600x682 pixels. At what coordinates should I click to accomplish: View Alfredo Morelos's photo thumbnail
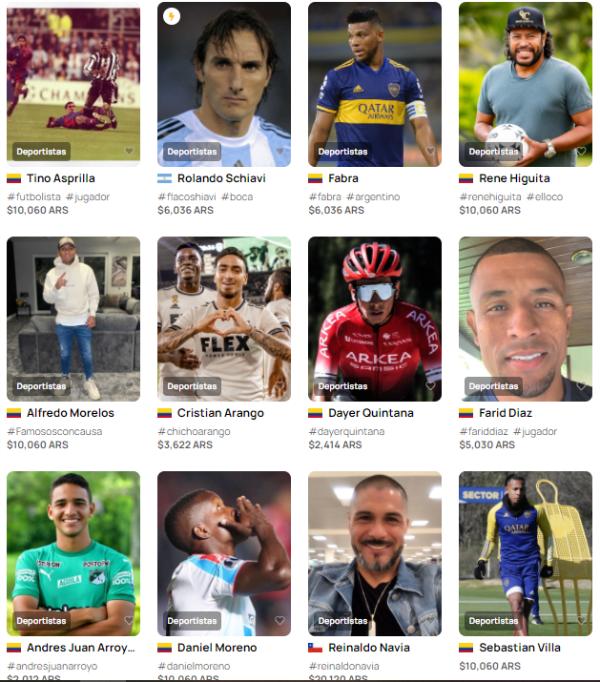point(74,319)
